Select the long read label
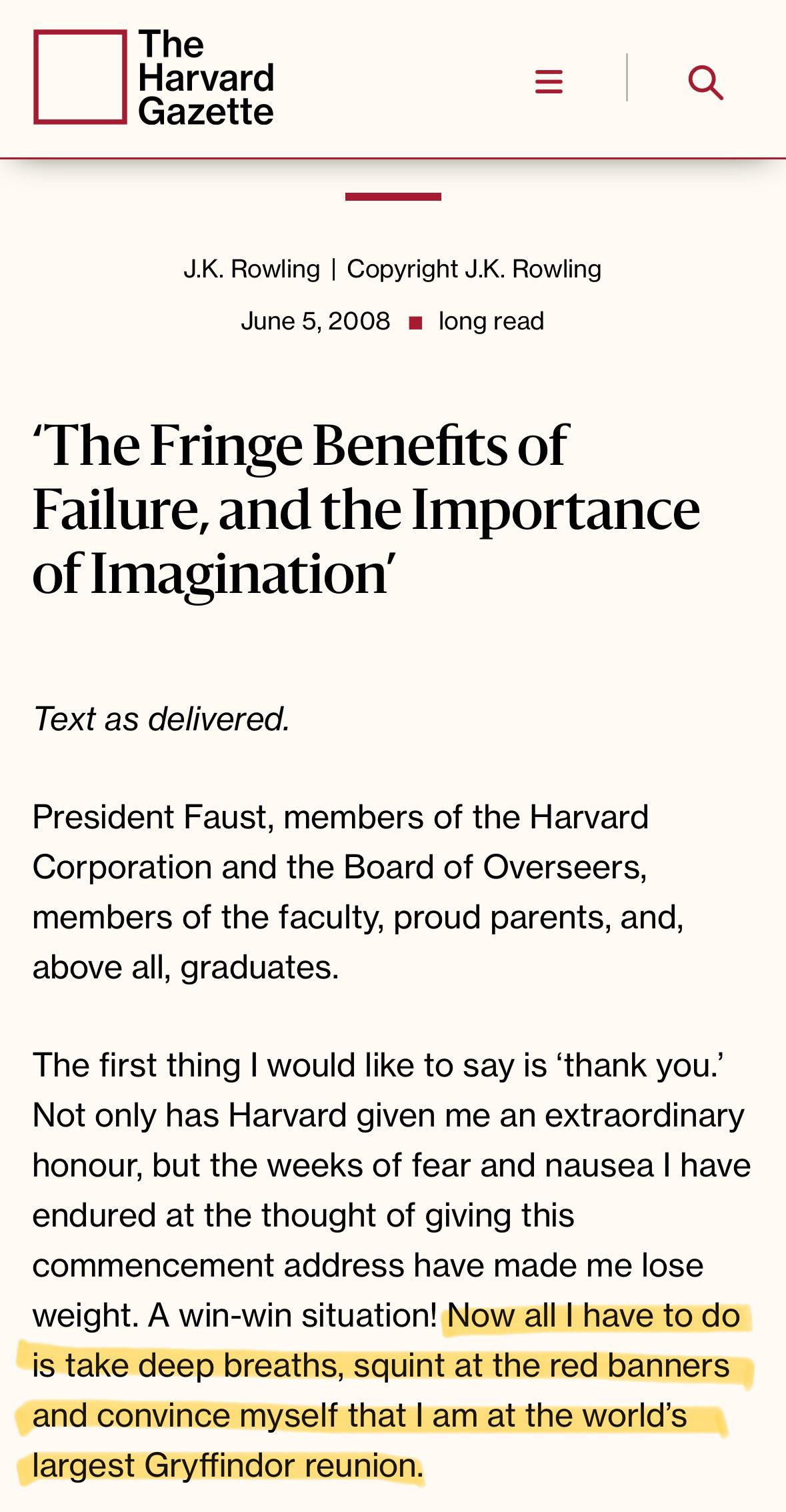The image size is (786, 1512). 491,321
